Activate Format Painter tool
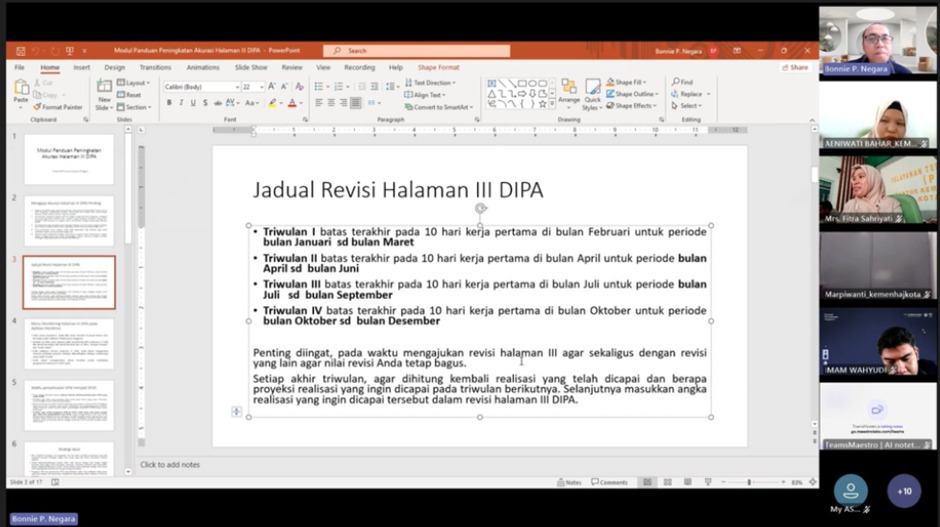 click(x=58, y=107)
